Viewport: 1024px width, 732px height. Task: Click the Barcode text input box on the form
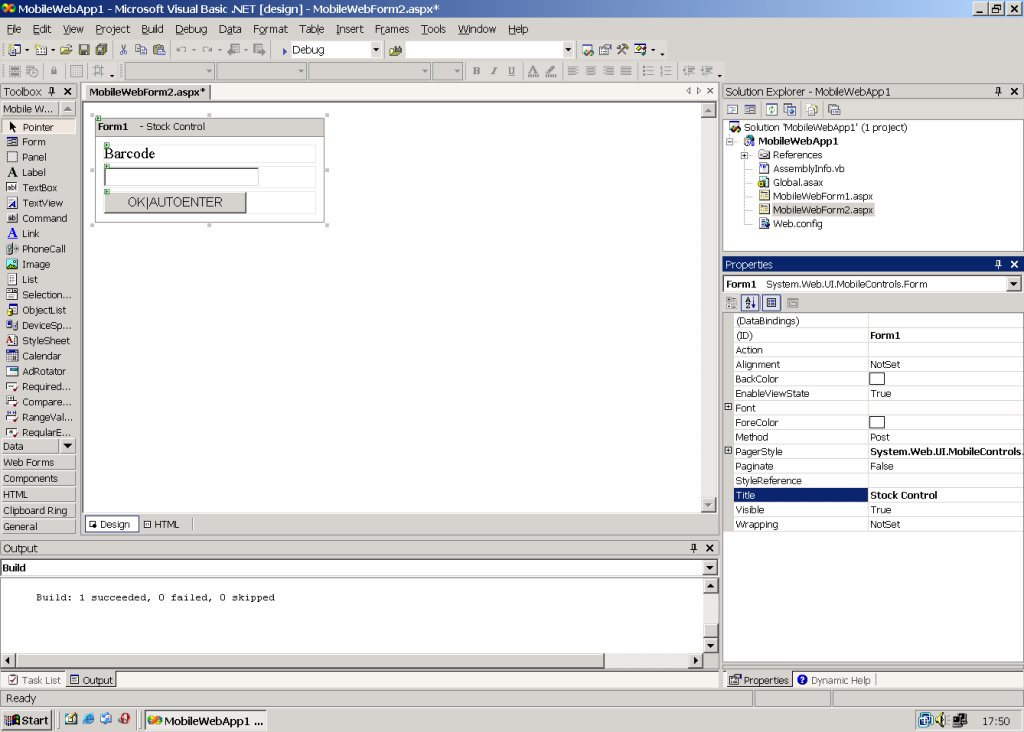pyautogui.click(x=182, y=176)
